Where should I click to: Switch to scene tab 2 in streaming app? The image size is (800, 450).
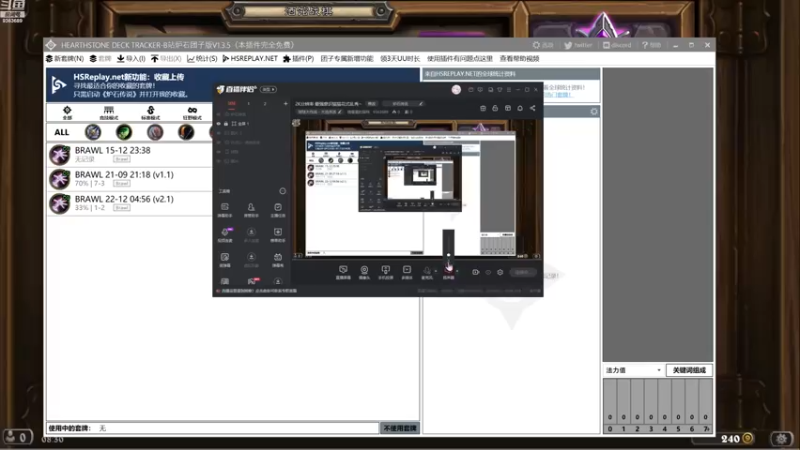[265, 104]
